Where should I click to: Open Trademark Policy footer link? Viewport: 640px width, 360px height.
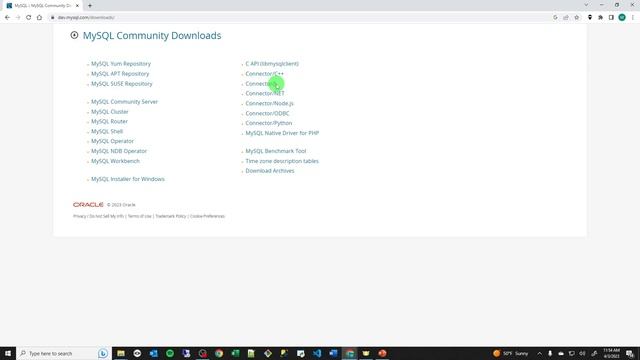171,216
